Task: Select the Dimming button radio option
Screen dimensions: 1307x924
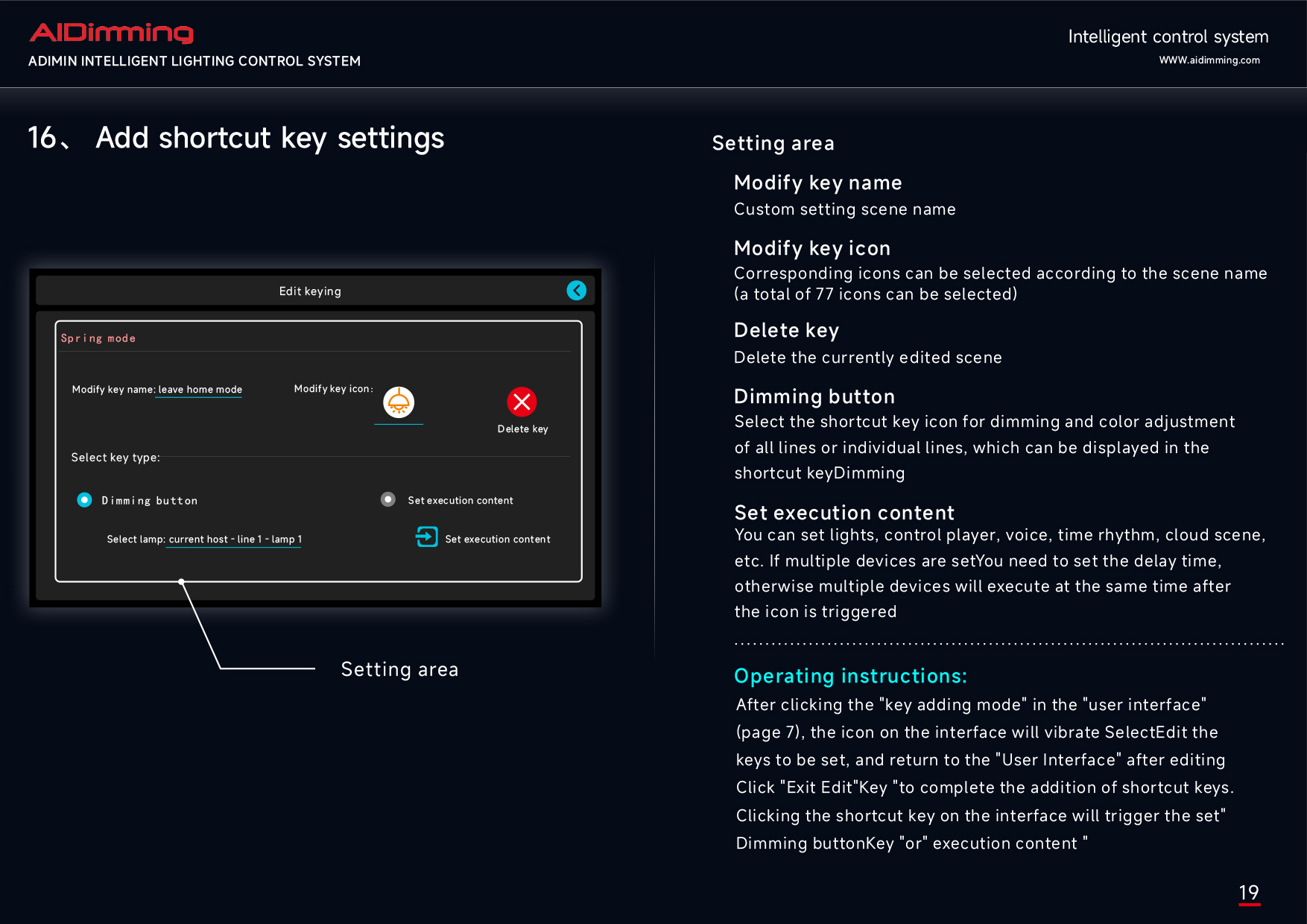Action: [x=84, y=499]
